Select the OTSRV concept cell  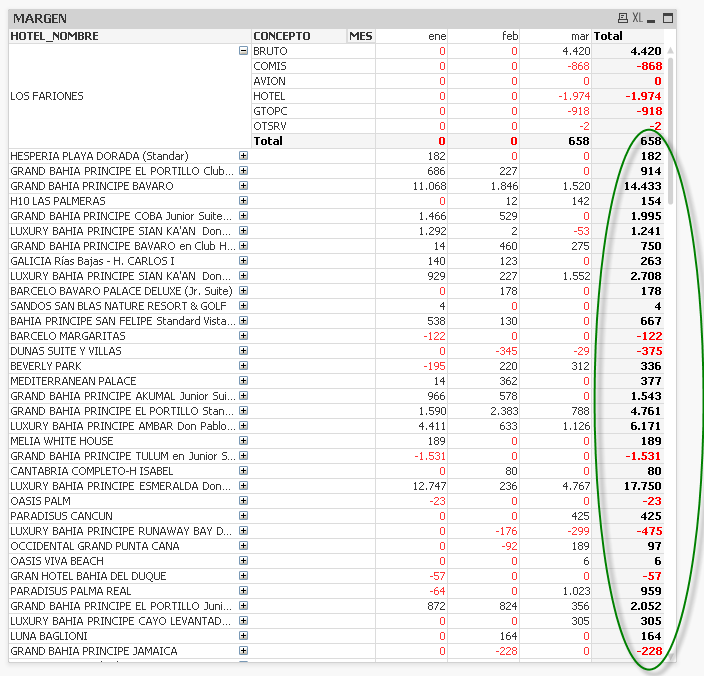click(x=313, y=126)
